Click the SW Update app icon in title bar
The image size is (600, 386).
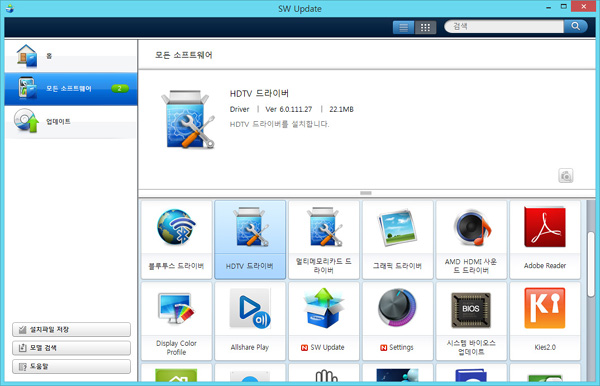coord(10,8)
